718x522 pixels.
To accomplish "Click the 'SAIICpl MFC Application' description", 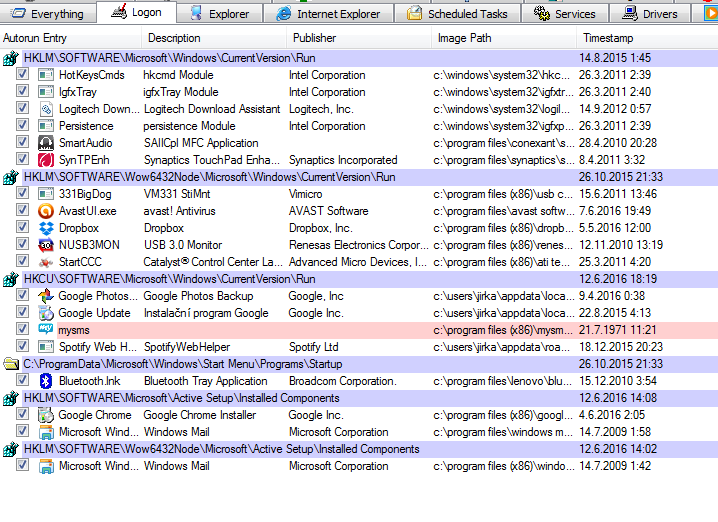I will pos(201,143).
